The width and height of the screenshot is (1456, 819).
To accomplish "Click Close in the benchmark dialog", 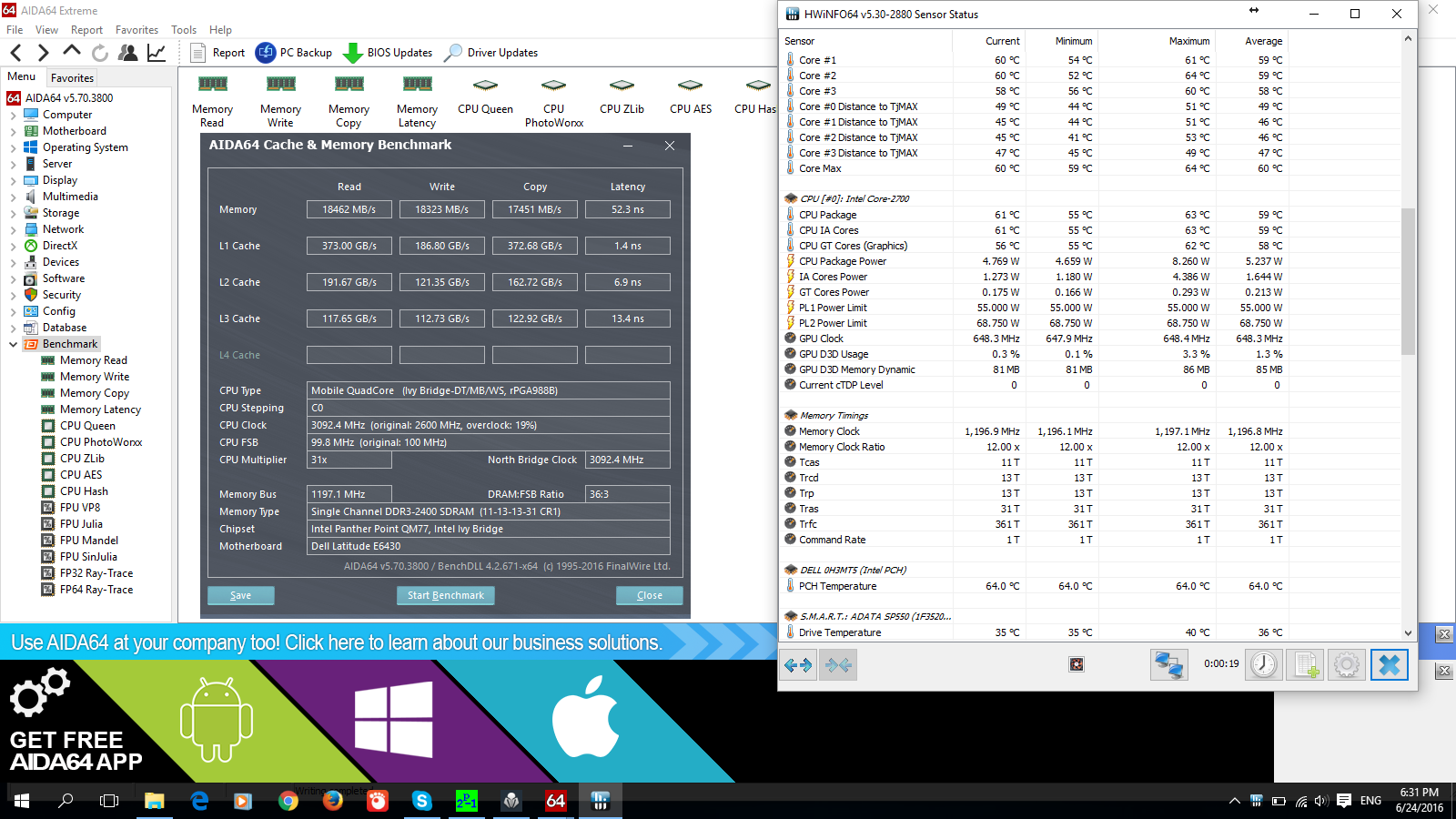I will tap(650, 595).
